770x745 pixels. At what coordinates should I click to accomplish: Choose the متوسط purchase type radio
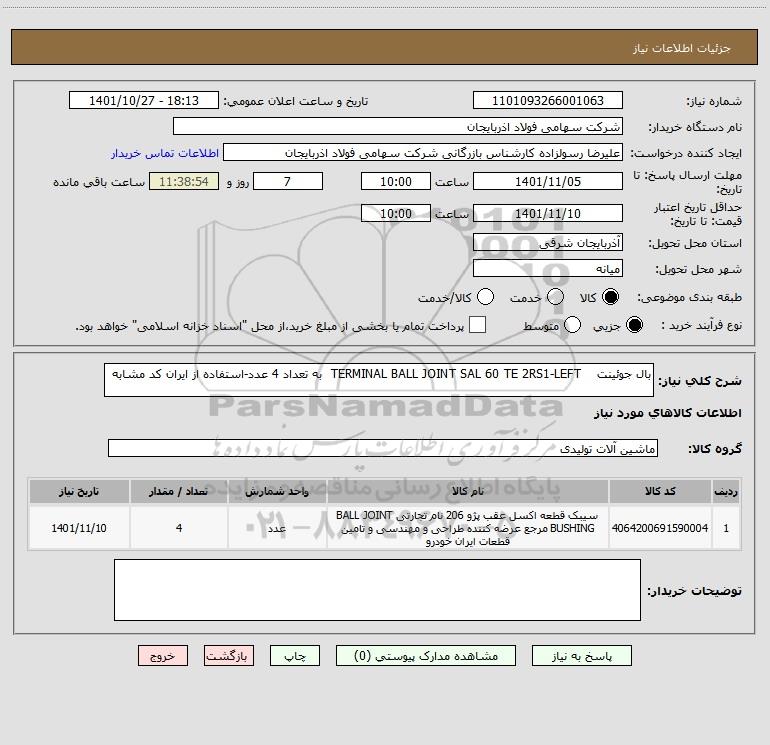click(x=573, y=325)
